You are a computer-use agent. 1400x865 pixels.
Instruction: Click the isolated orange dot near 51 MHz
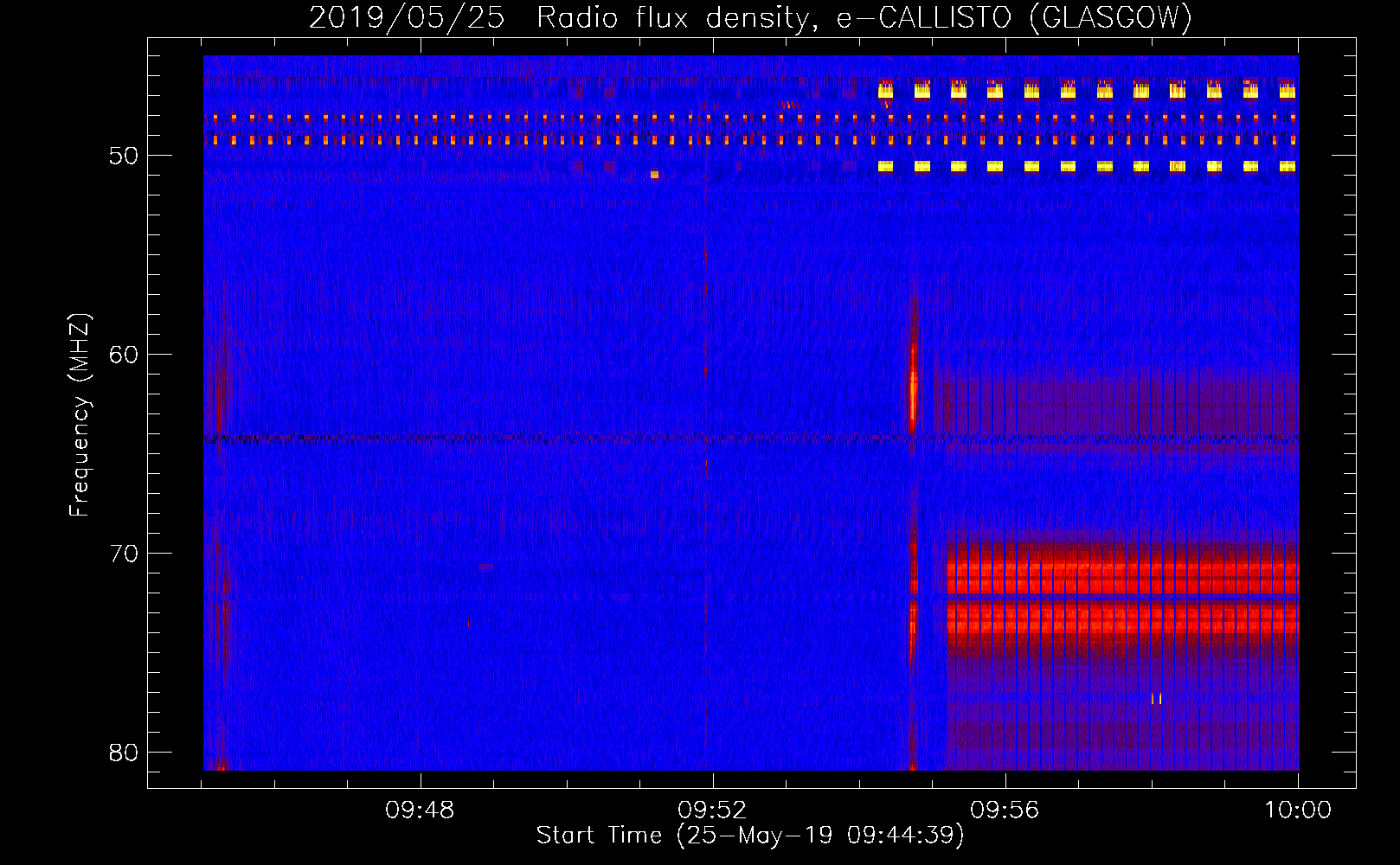pyautogui.click(x=654, y=175)
